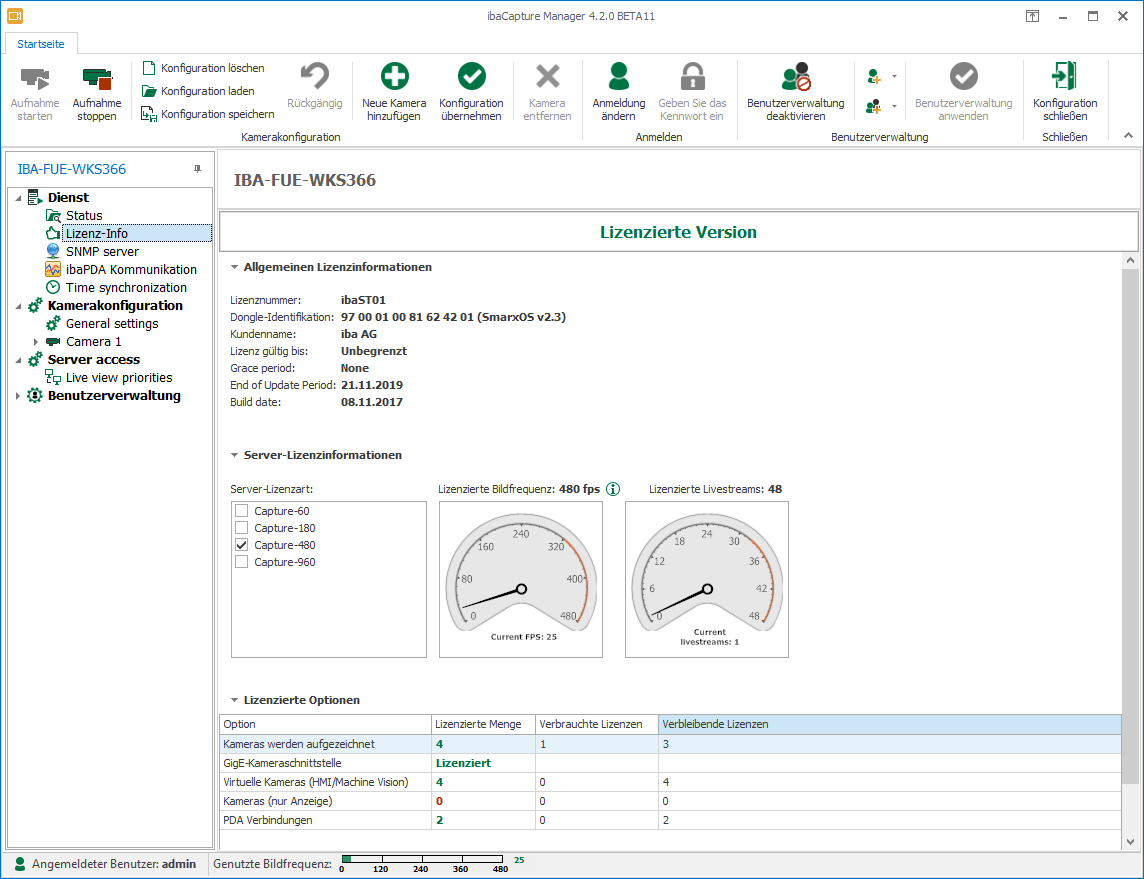Image resolution: width=1144 pixels, height=879 pixels.
Task: Click the Genutzte Bildfrequenz progress bar
Action: pyautogui.click(x=424, y=859)
